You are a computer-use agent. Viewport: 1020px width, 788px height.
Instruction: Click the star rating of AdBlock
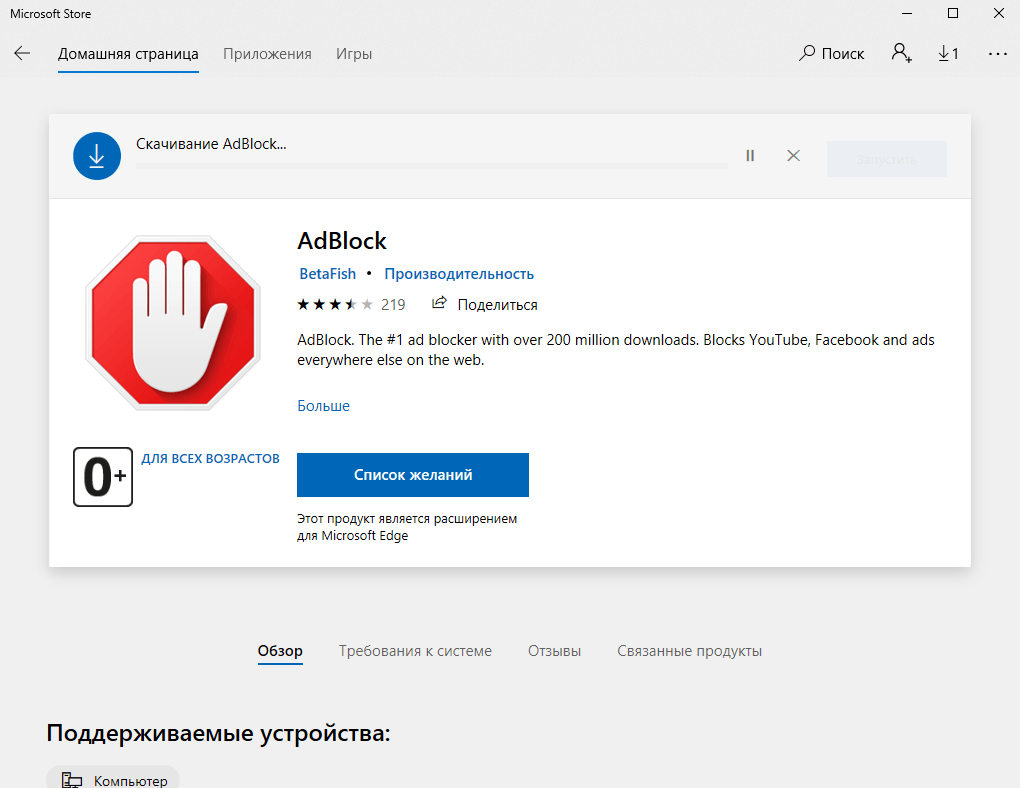(x=335, y=305)
